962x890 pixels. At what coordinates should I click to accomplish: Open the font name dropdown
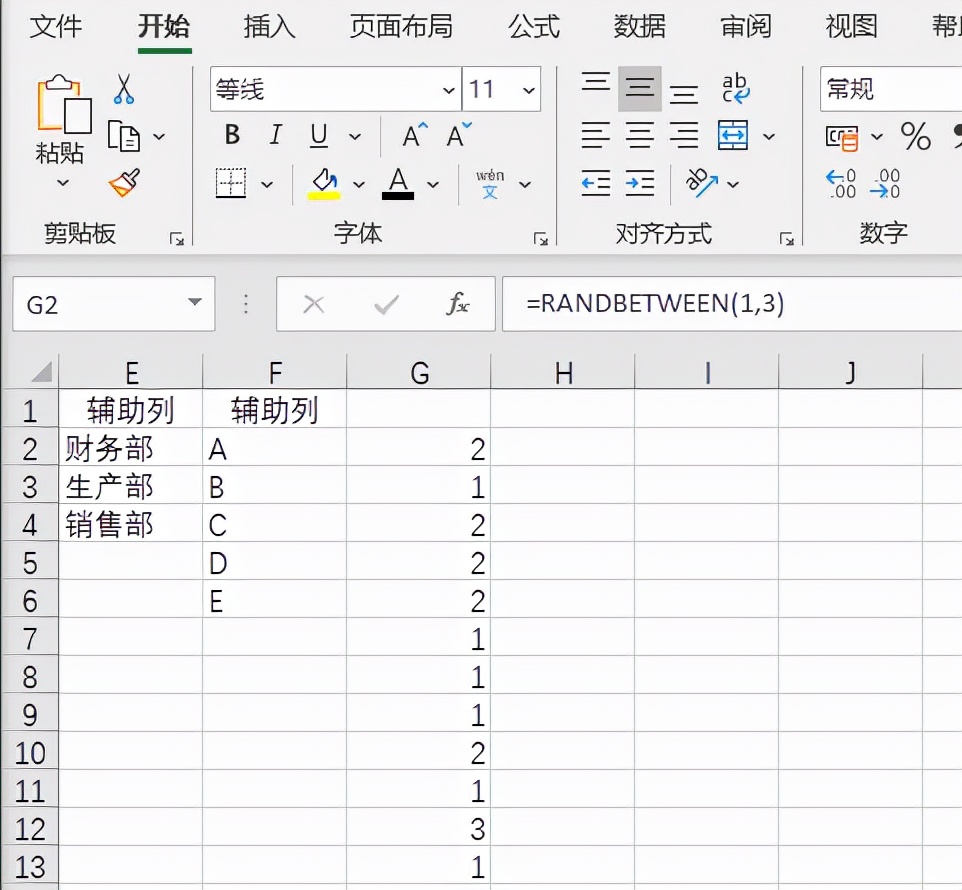click(x=449, y=89)
